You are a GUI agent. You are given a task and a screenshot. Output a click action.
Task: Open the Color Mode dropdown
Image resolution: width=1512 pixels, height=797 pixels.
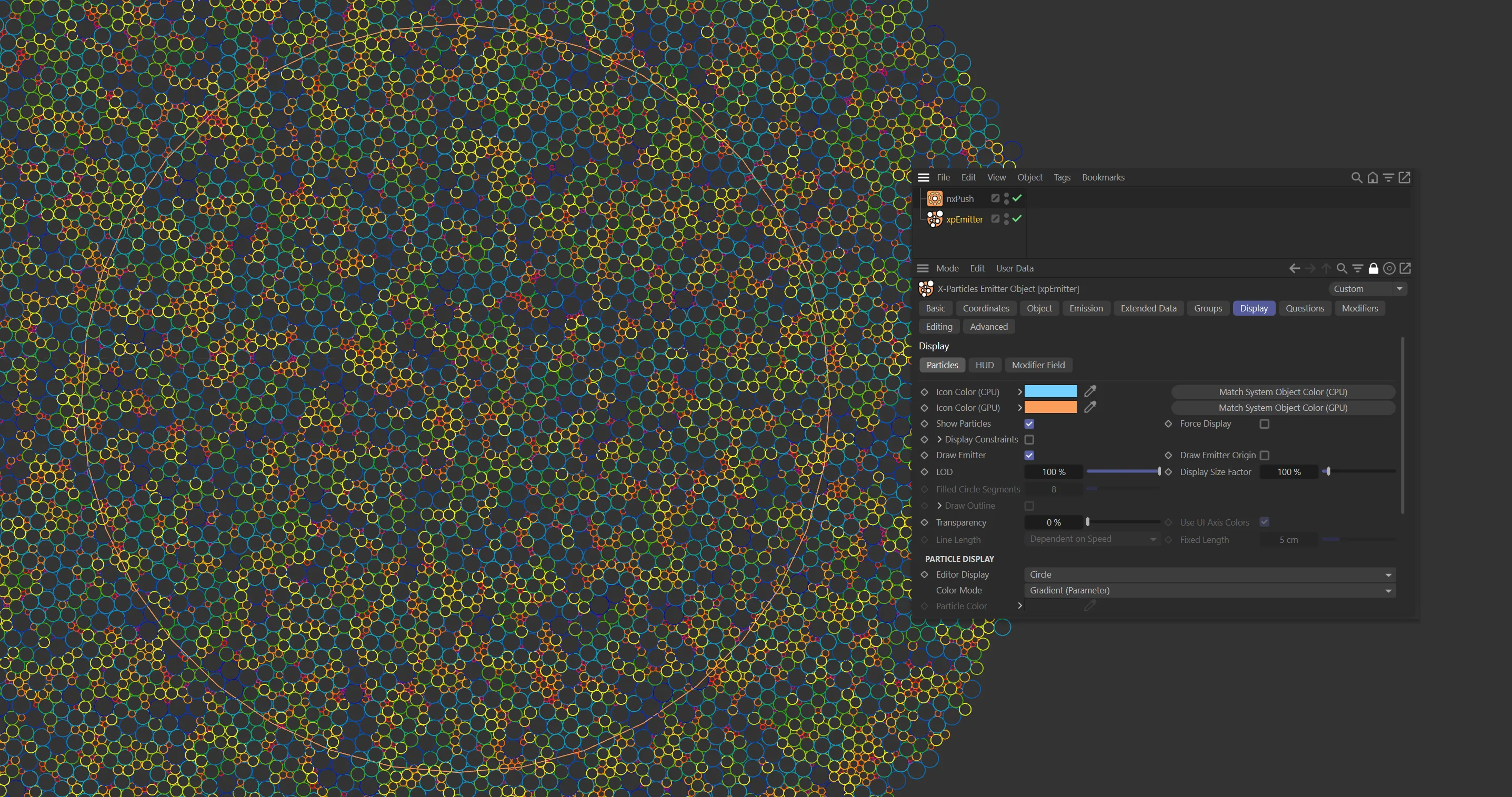click(x=1209, y=590)
